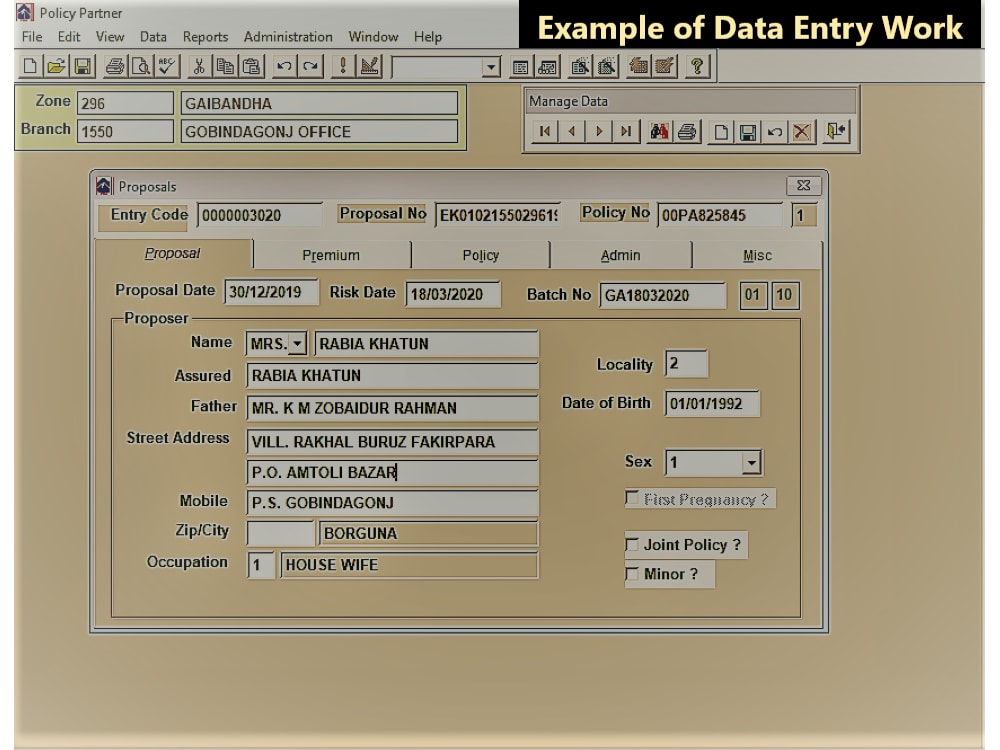Run the ABC spell check icon

coord(166,66)
